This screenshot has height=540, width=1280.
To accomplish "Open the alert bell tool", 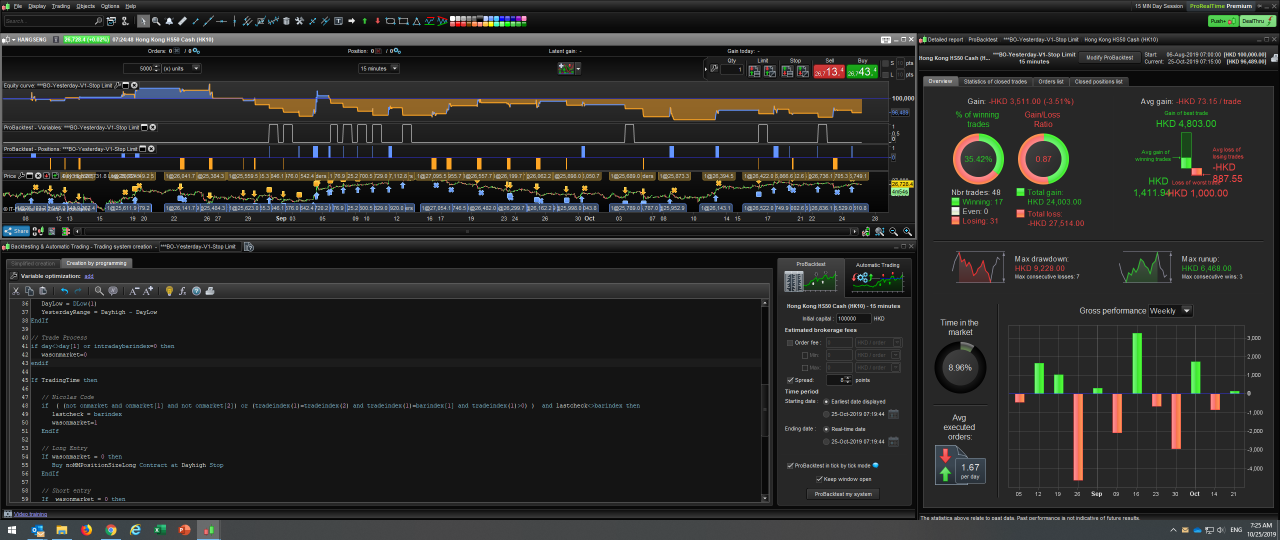I will (169, 21).
